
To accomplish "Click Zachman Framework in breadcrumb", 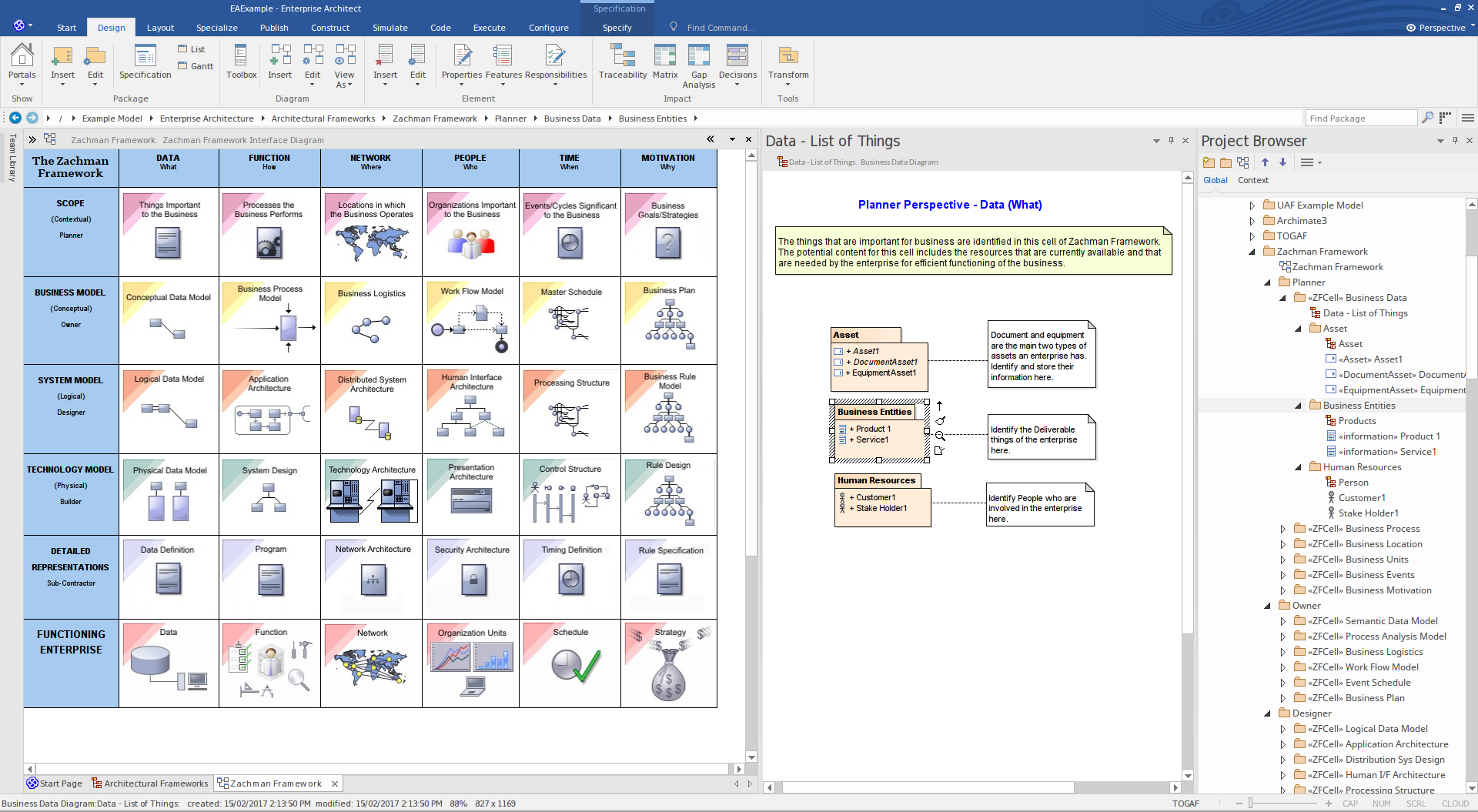I will pyautogui.click(x=435, y=119).
